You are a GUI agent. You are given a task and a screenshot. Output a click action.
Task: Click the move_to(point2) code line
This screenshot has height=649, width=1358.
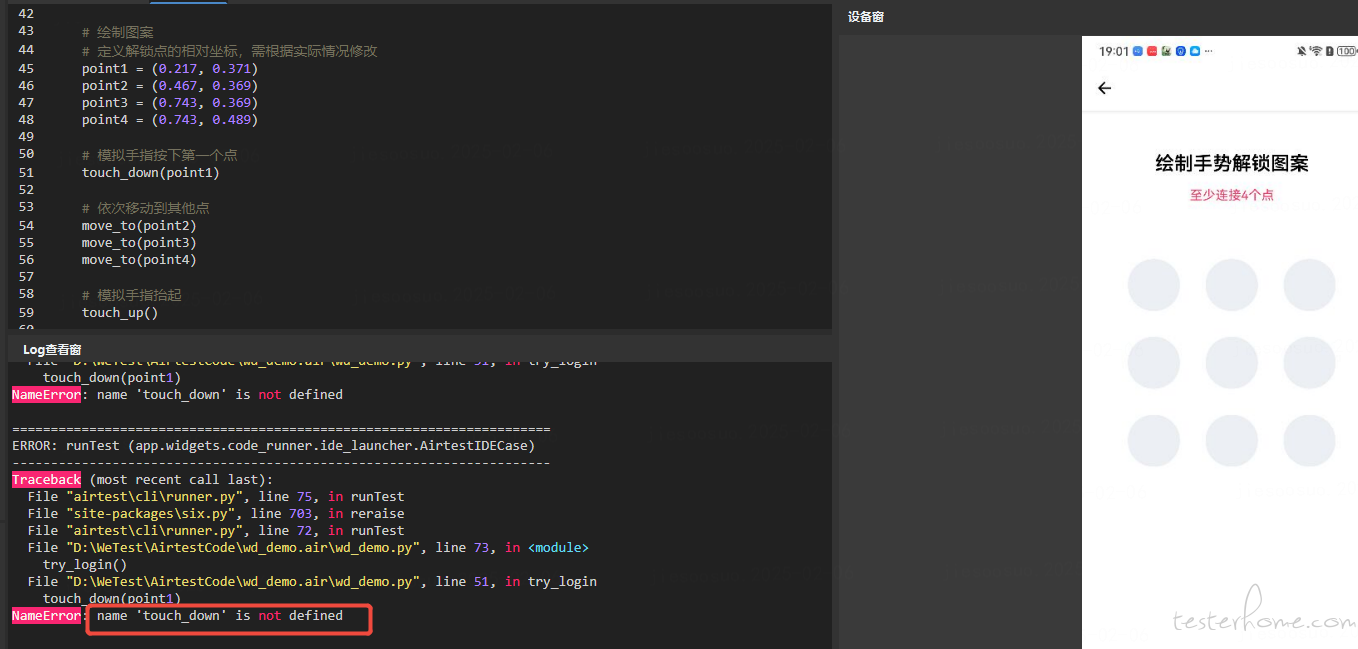[139, 225]
